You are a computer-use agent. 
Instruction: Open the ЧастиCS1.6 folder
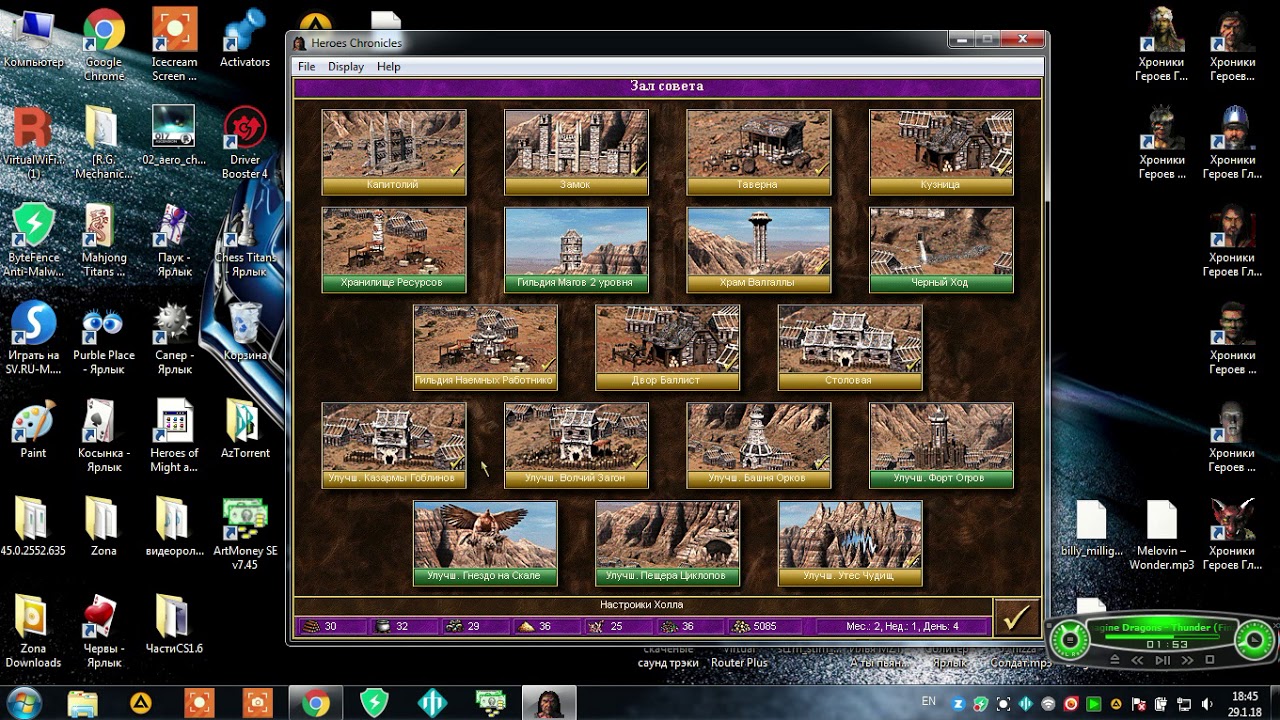tap(175, 626)
